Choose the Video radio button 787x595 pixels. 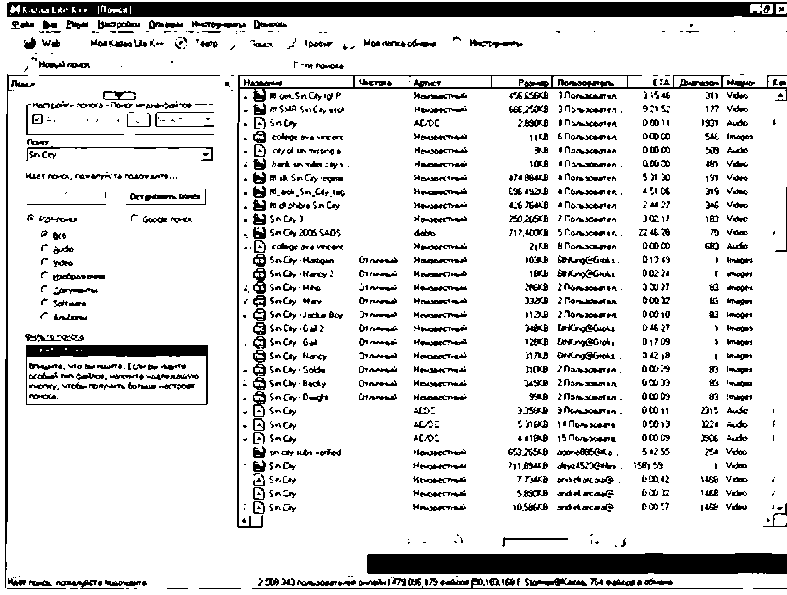coord(44,262)
